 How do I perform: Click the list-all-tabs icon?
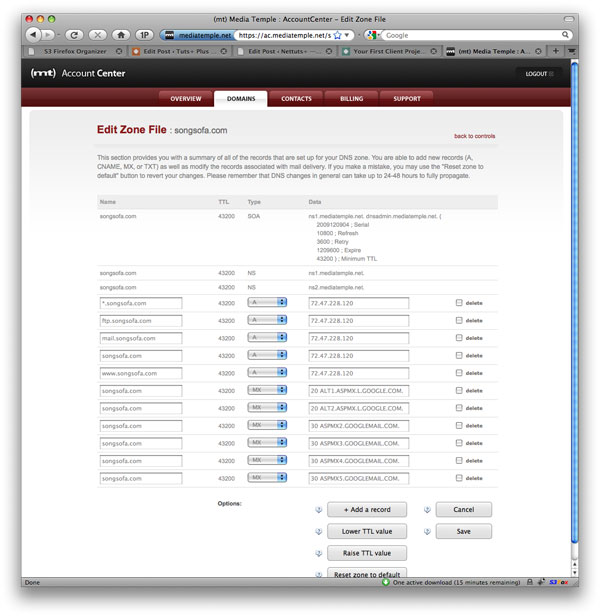click(571, 51)
